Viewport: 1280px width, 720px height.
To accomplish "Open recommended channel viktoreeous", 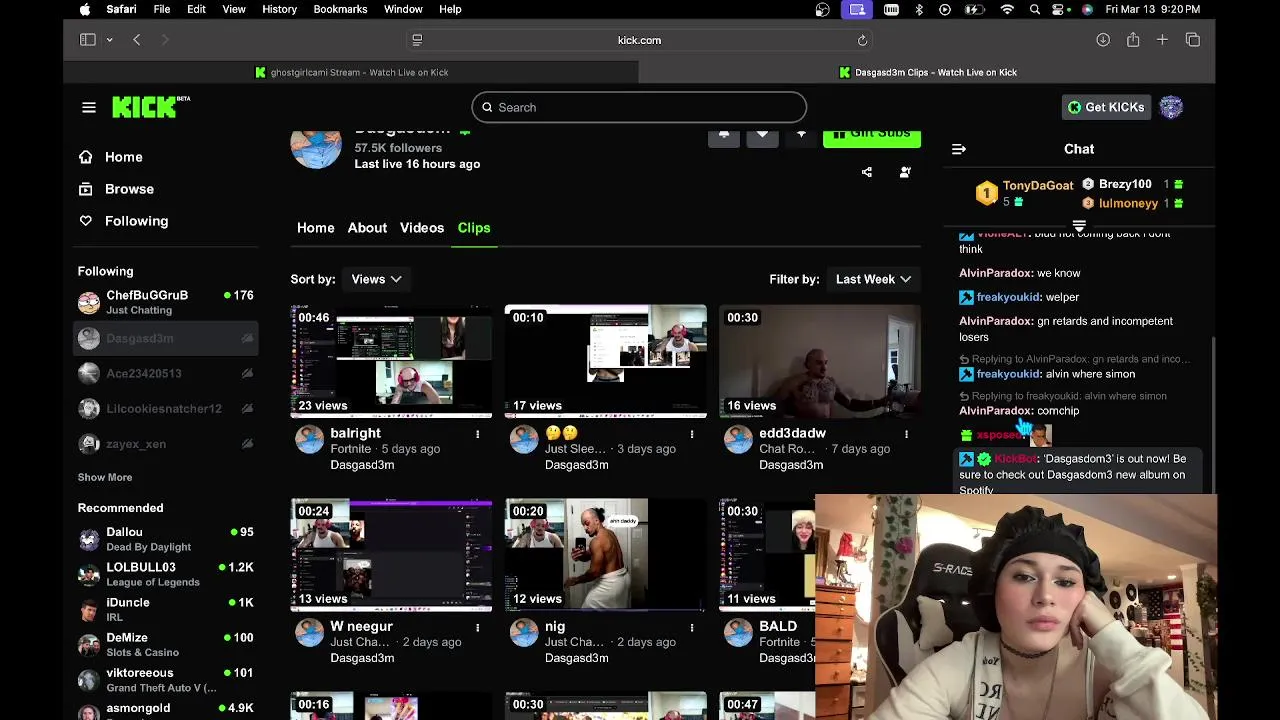I will click(166, 680).
